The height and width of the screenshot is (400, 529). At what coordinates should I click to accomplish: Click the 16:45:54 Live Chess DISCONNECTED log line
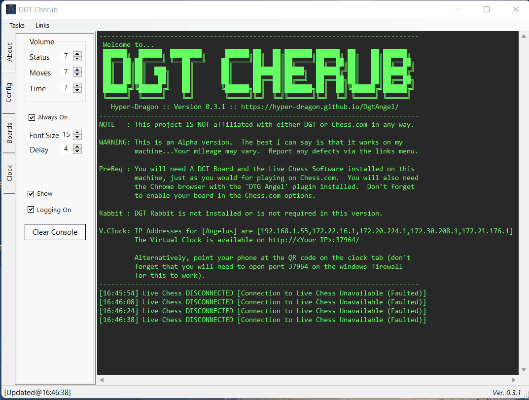(x=263, y=293)
